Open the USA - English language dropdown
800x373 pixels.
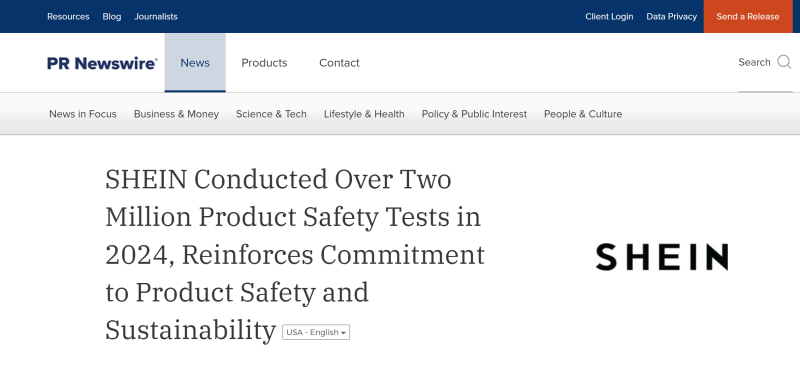(x=316, y=332)
